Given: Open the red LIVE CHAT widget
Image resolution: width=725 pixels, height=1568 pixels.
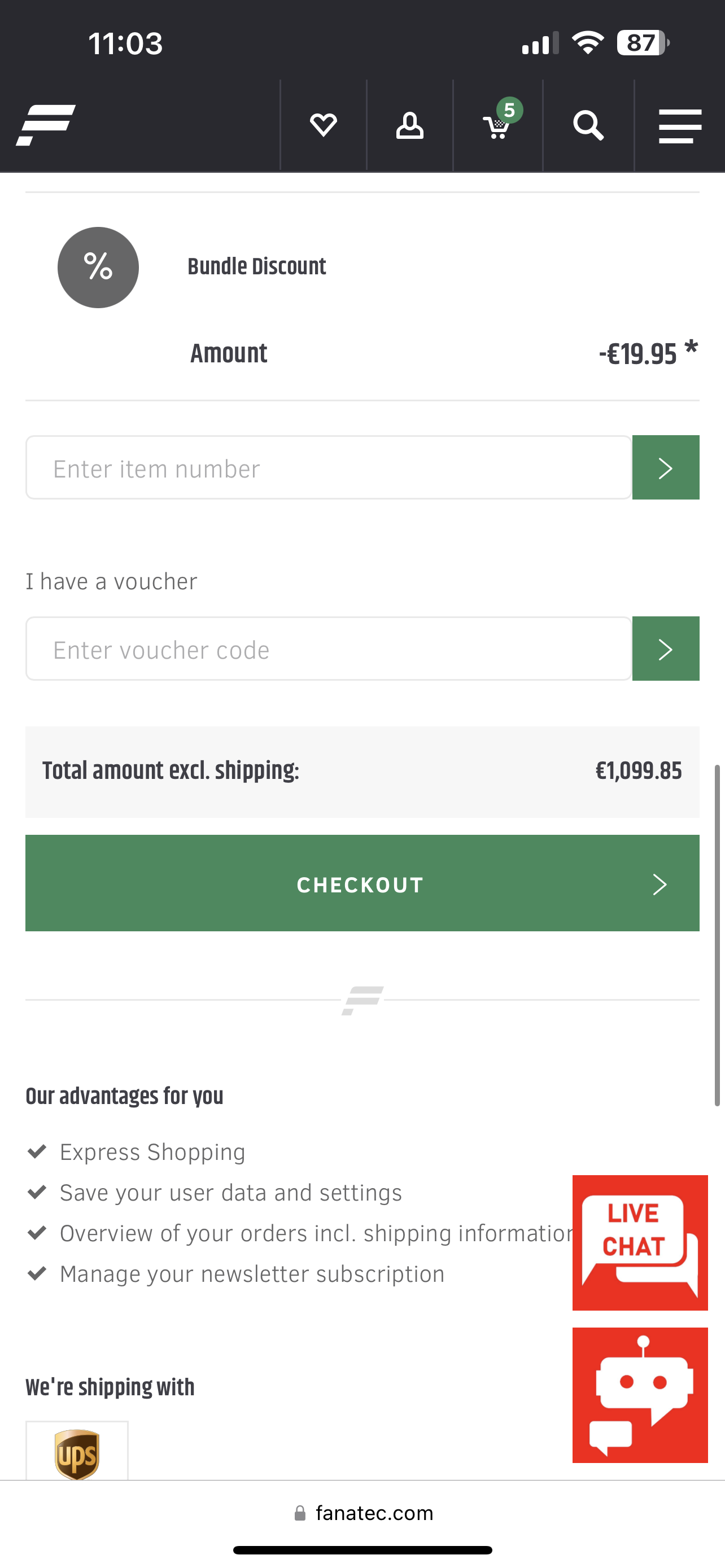Looking at the screenshot, I should (640, 1242).
